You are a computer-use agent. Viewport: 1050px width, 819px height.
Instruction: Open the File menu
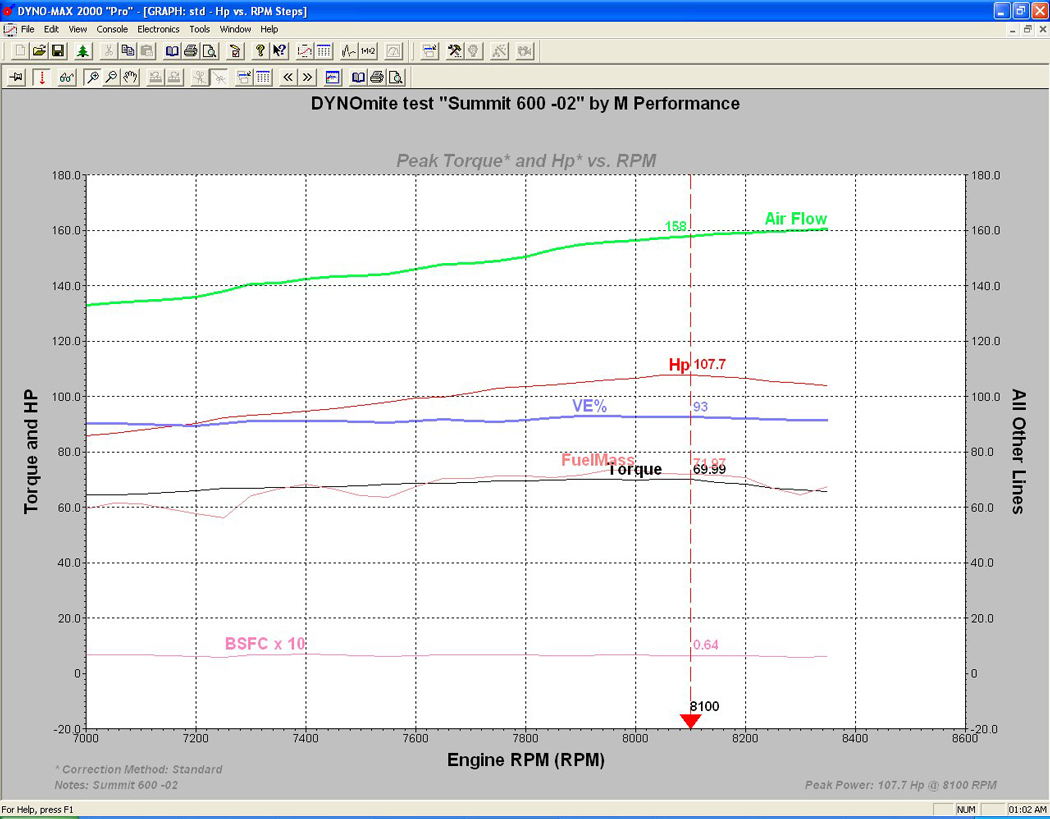[x=27, y=29]
